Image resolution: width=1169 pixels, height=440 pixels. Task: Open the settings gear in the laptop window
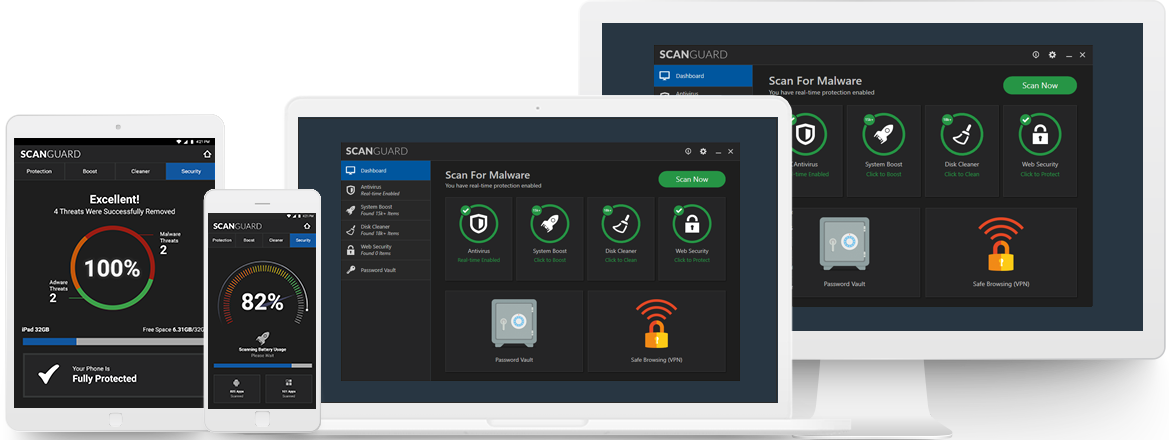point(702,151)
